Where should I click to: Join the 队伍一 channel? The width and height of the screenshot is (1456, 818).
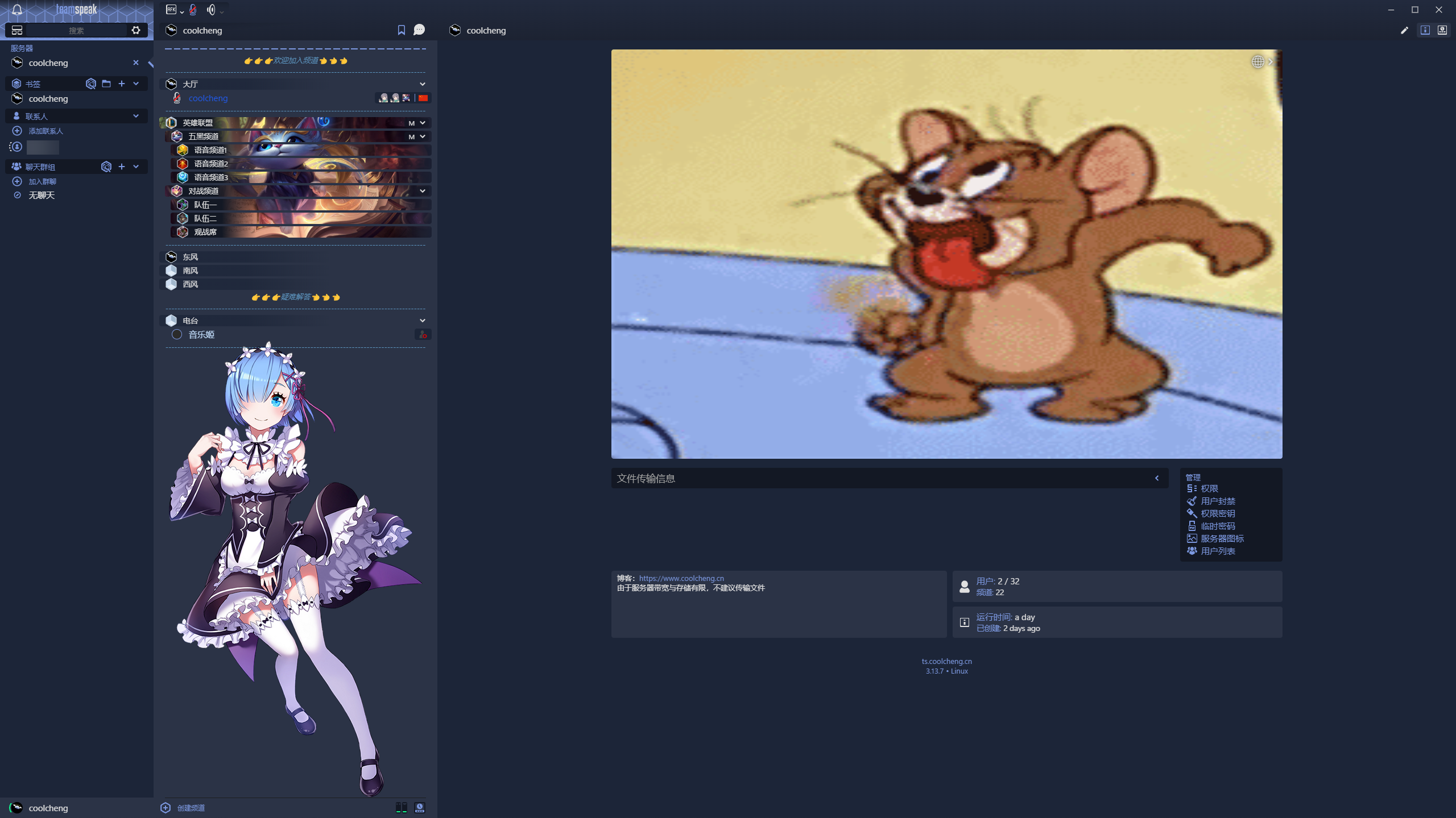301,205
